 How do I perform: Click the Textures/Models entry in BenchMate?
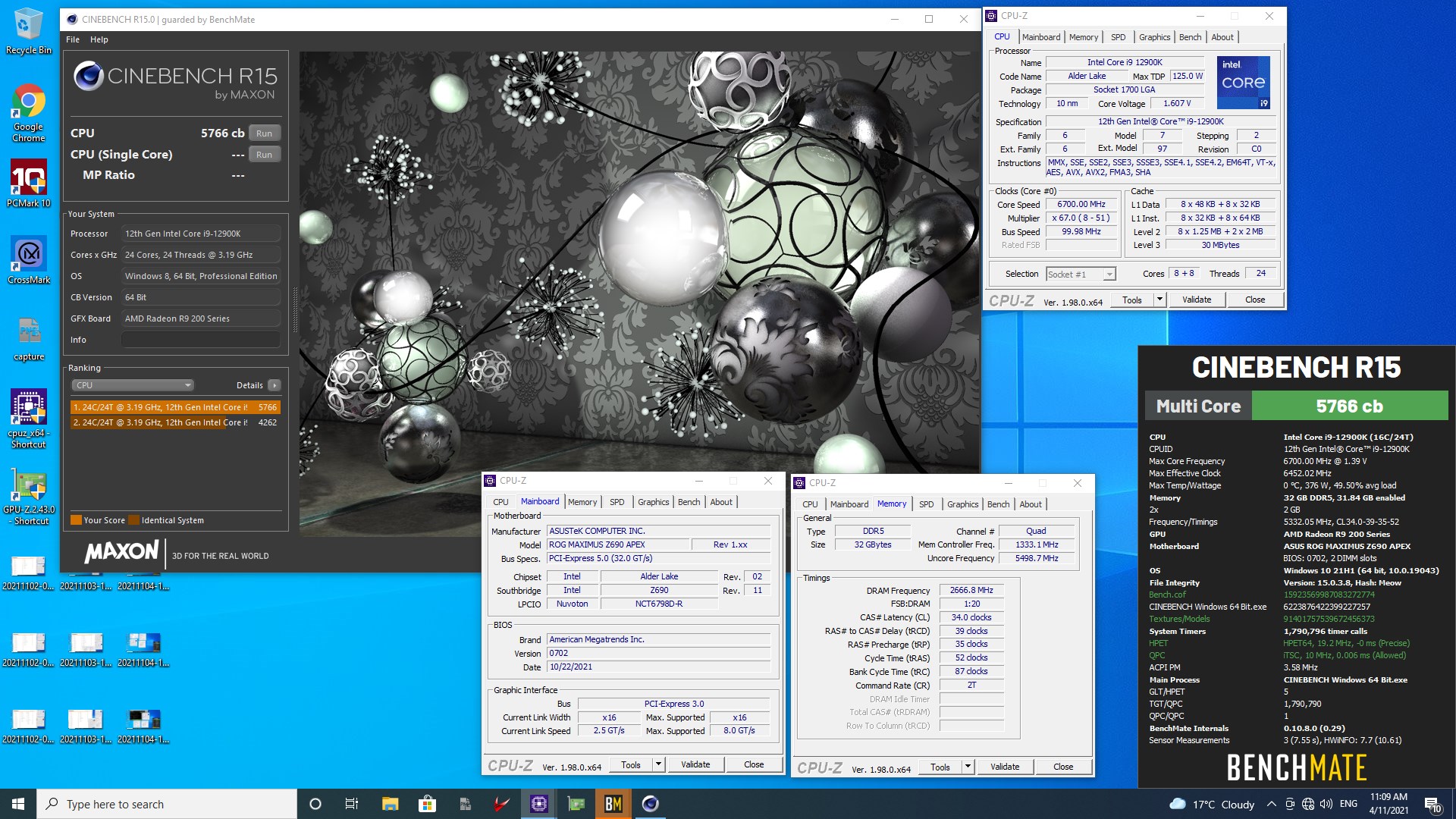tap(1179, 619)
